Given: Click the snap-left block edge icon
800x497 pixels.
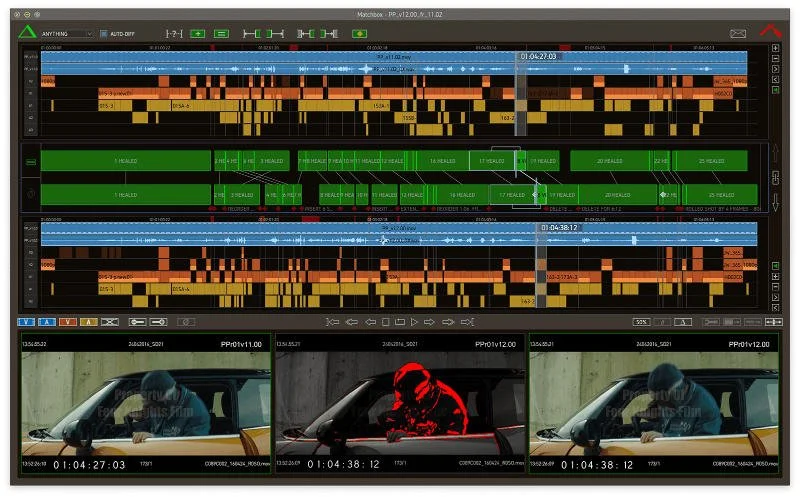Looking at the screenshot, I should click(x=306, y=34).
